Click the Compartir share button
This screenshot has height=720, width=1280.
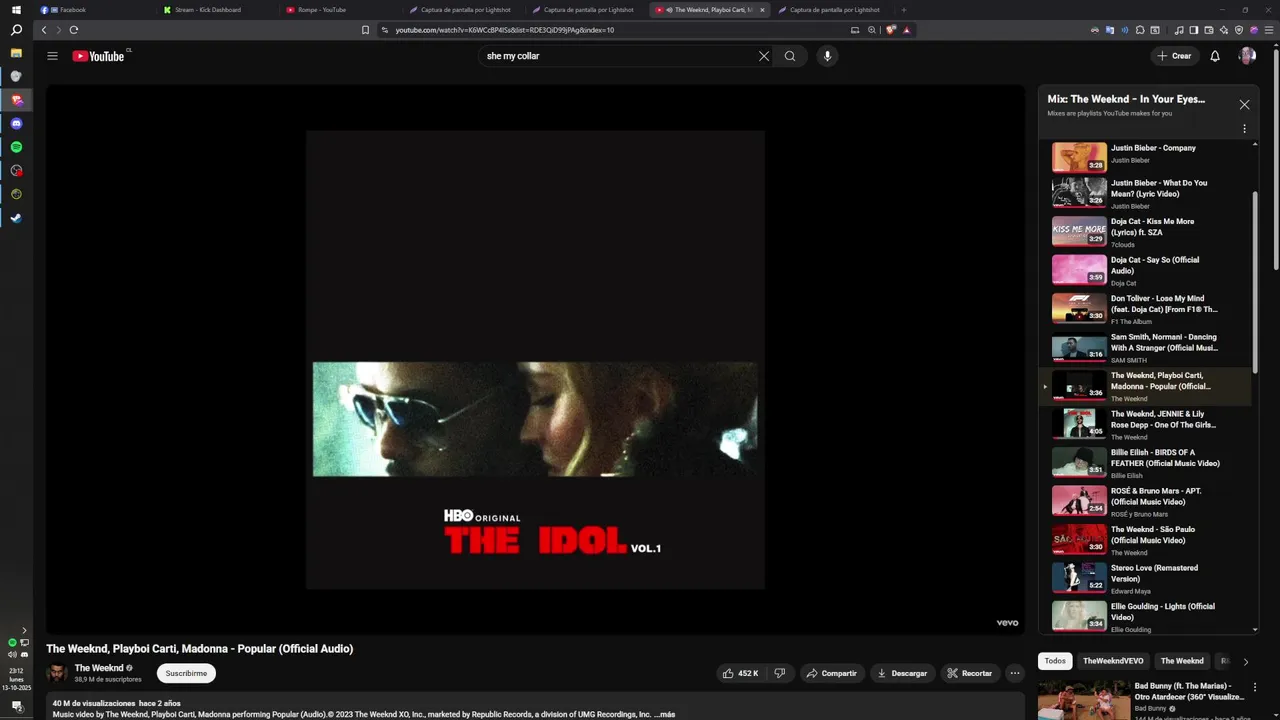[832, 673]
